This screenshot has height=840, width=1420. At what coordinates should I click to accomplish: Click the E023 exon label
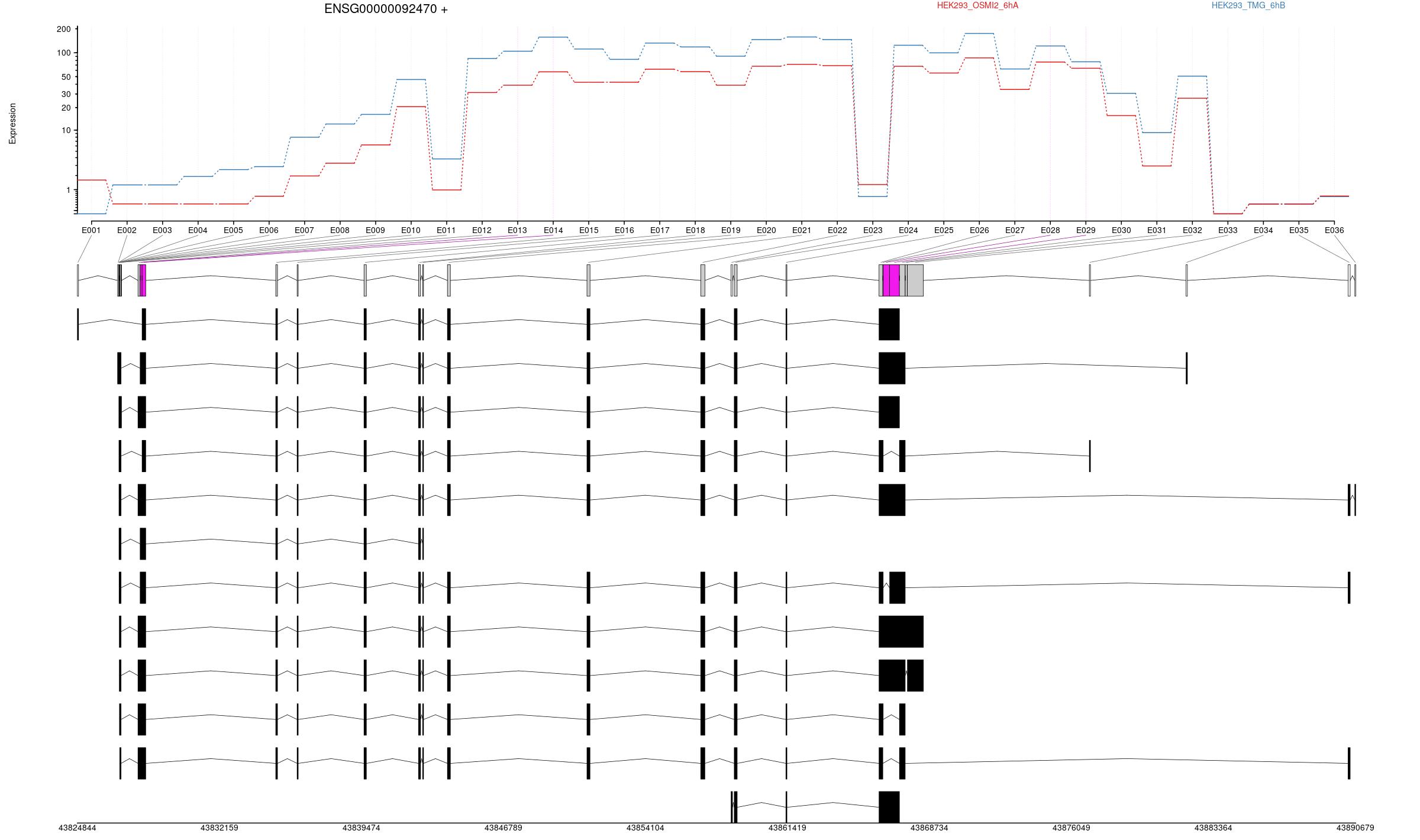[873, 230]
